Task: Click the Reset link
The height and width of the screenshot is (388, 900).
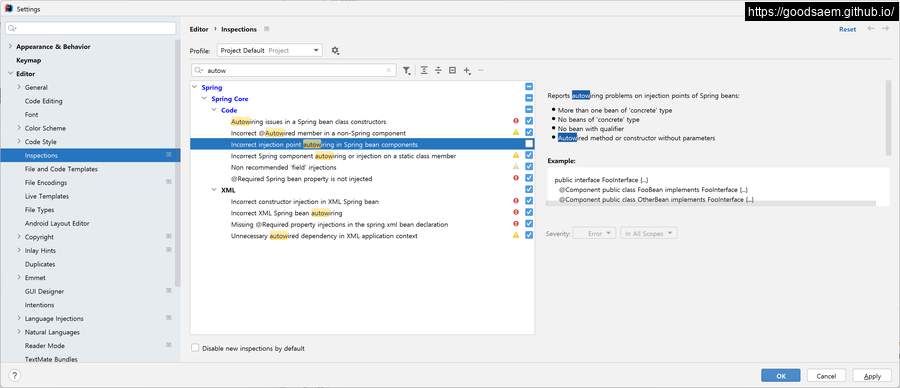Action: click(847, 29)
